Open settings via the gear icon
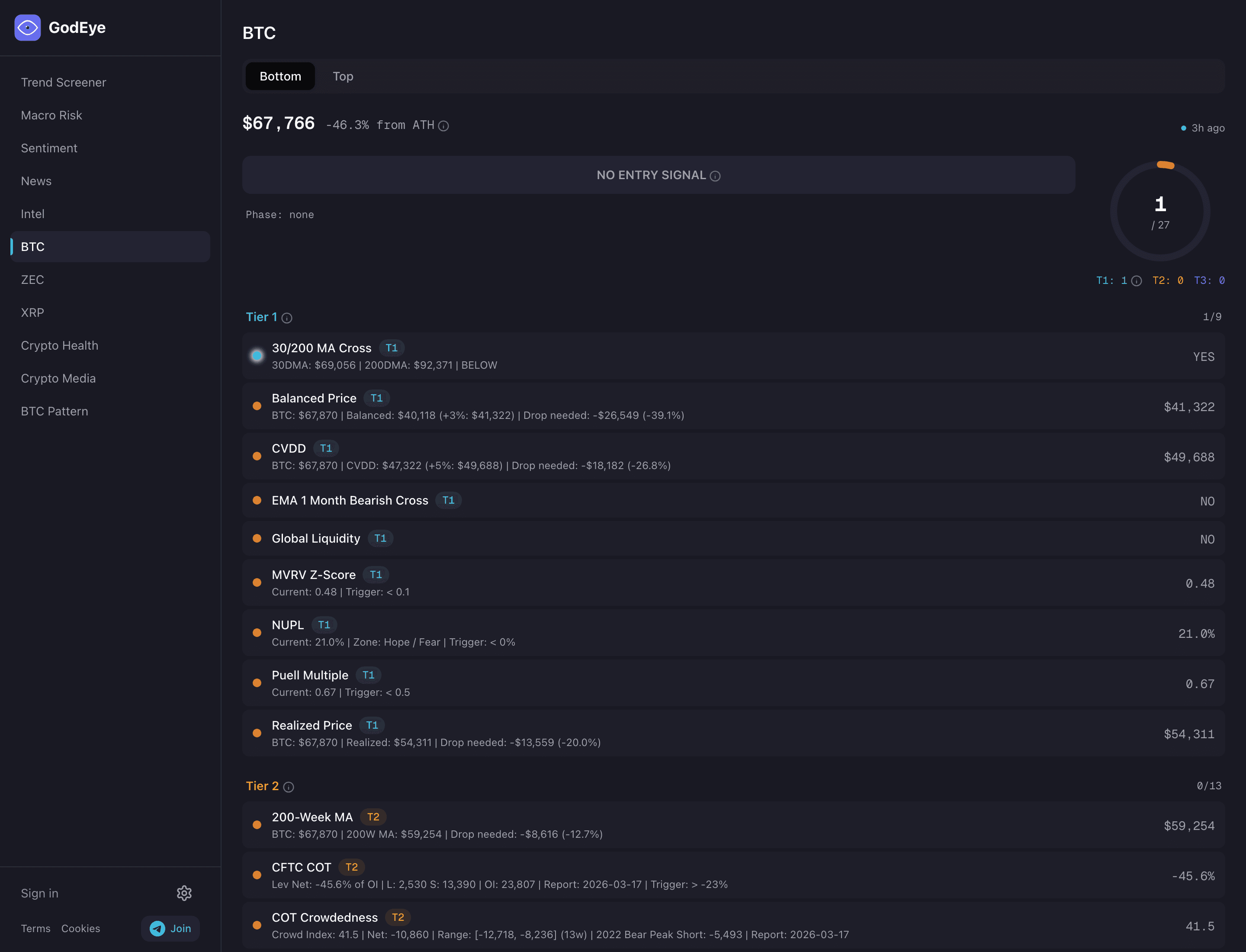The width and height of the screenshot is (1246, 952). click(184, 893)
